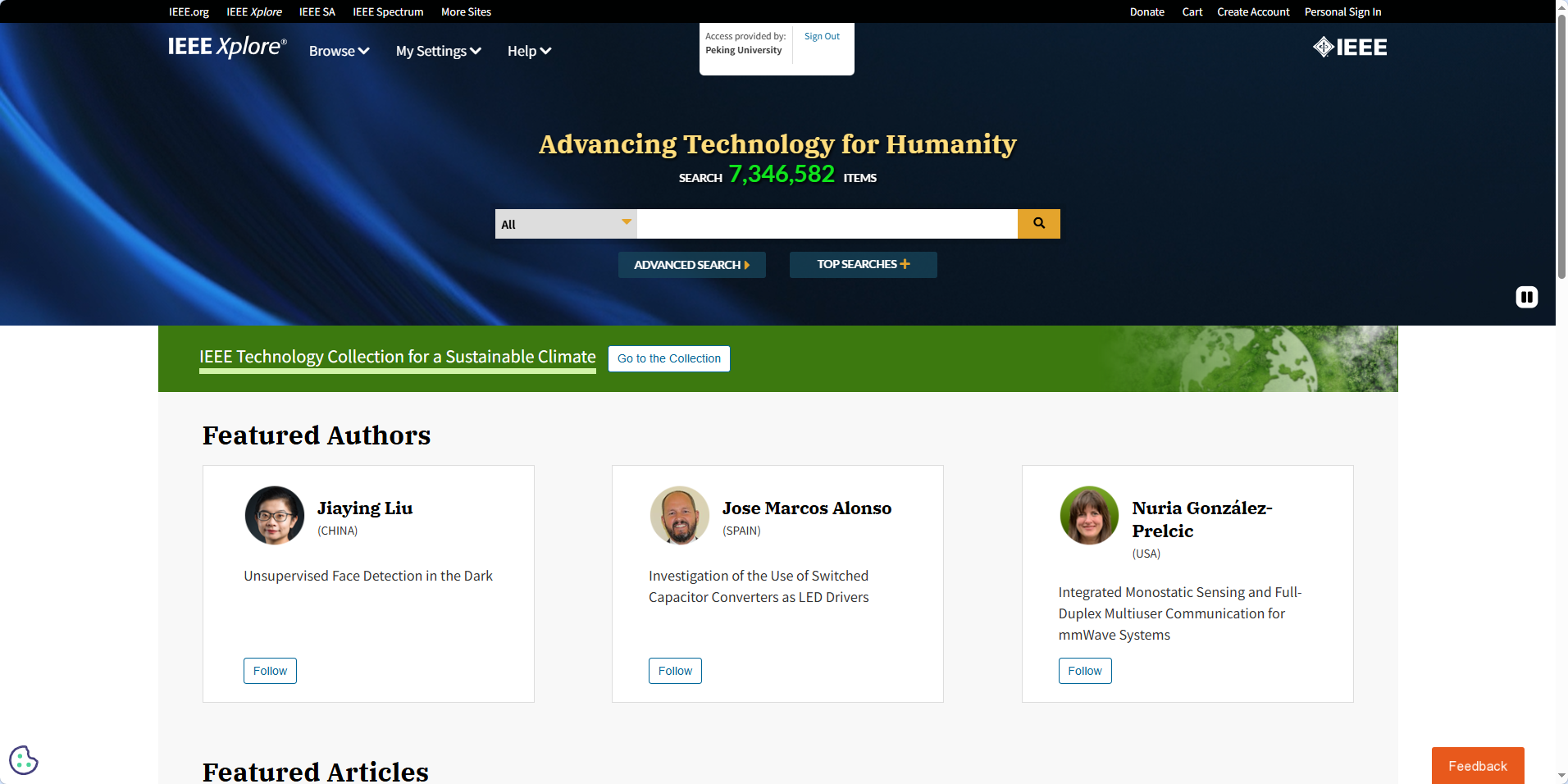
Task: Follow Jose Marcos Alonso
Action: (675, 671)
